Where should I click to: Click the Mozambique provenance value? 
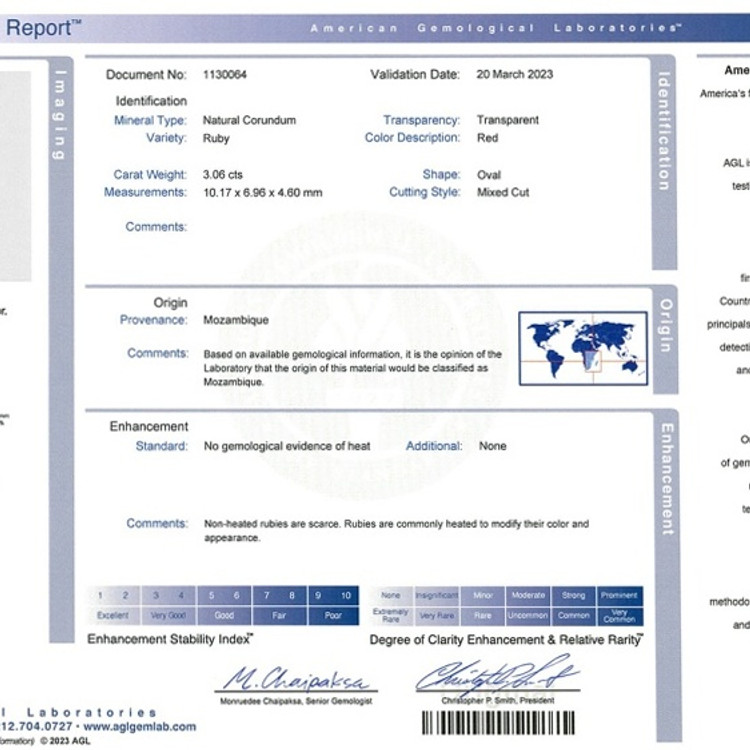coord(236,320)
